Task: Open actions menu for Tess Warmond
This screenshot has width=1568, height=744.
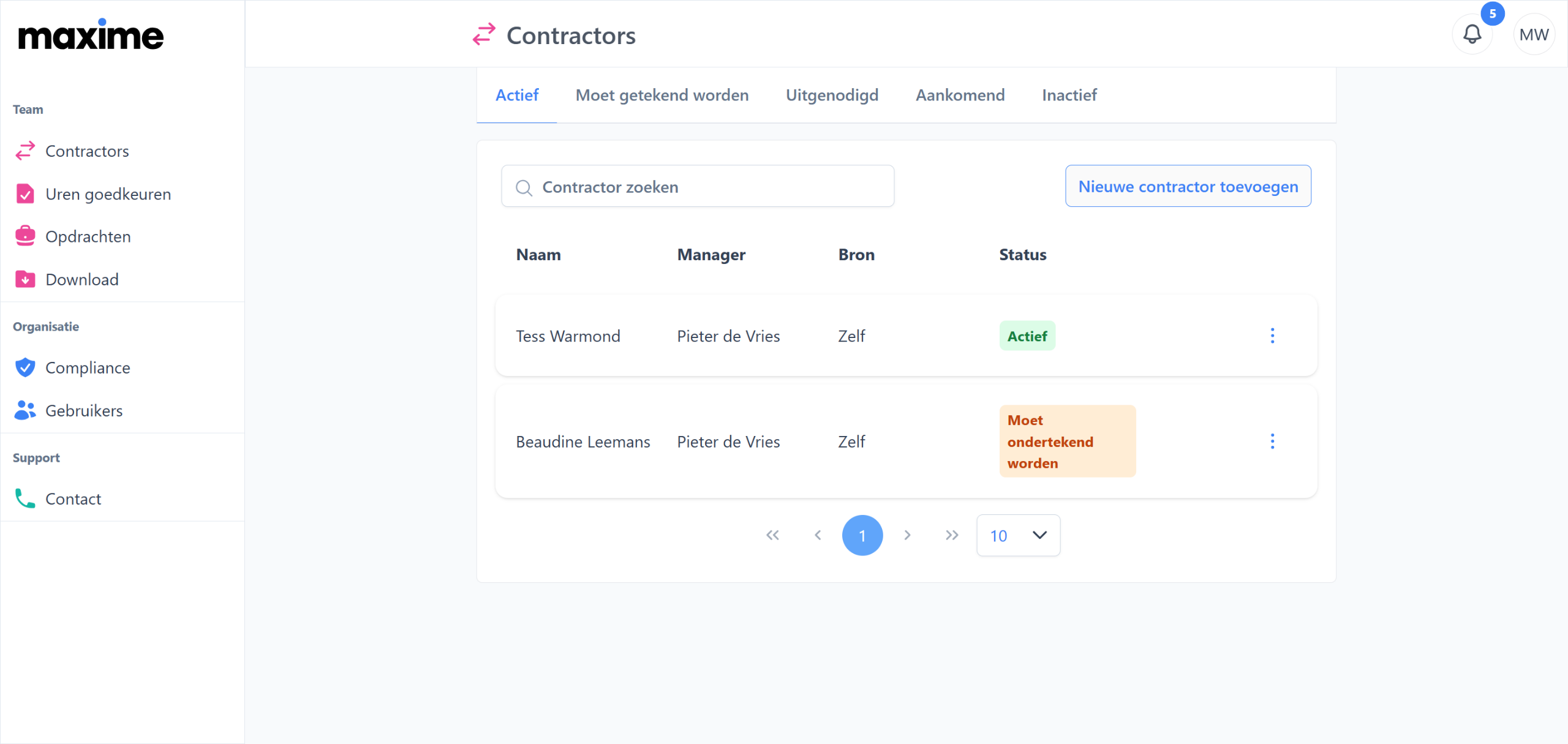Action: 1272,336
